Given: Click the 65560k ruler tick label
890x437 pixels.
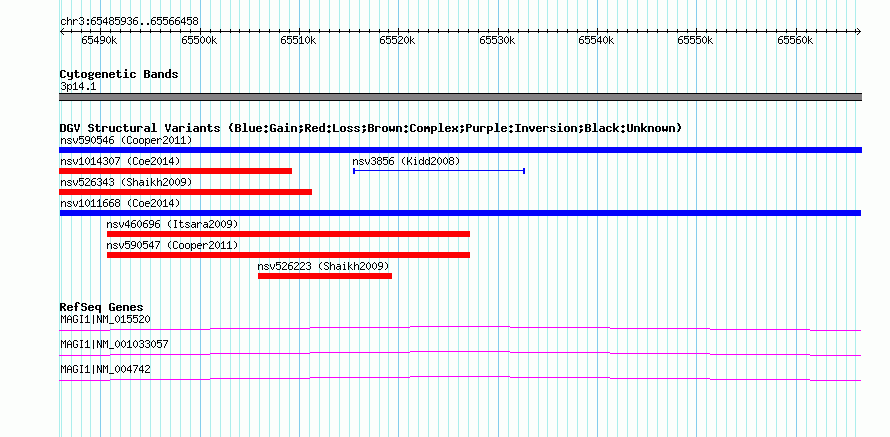Looking at the screenshot, I should (795, 41).
